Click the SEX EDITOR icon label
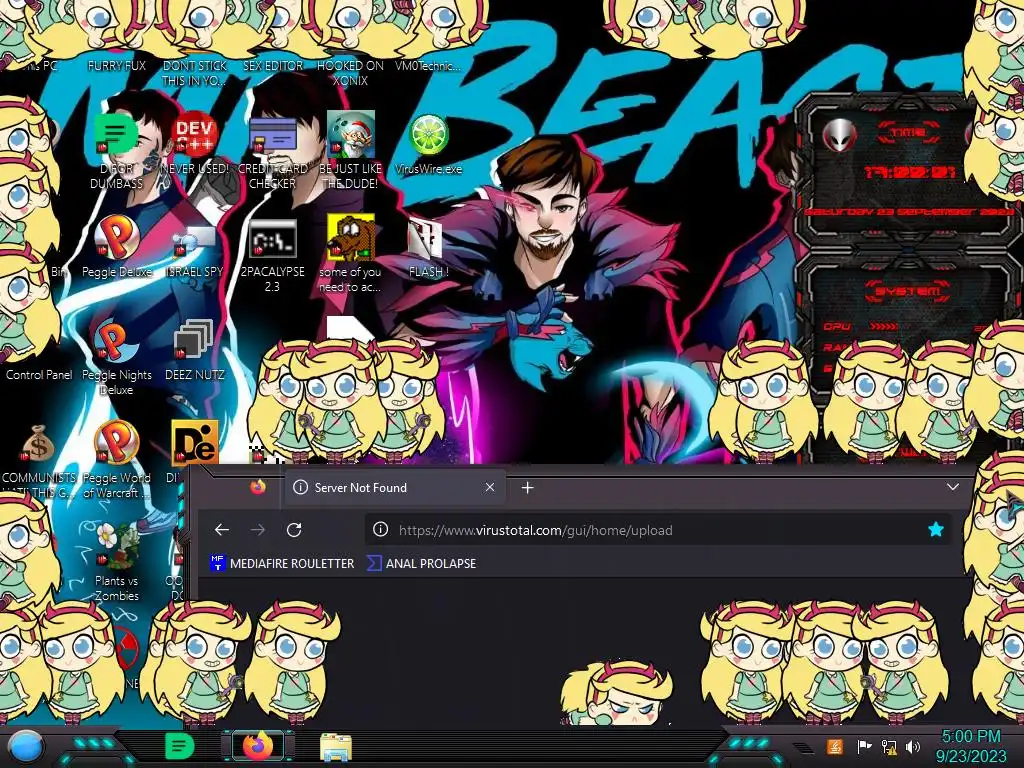The image size is (1024, 768). (x=273, y=65)
